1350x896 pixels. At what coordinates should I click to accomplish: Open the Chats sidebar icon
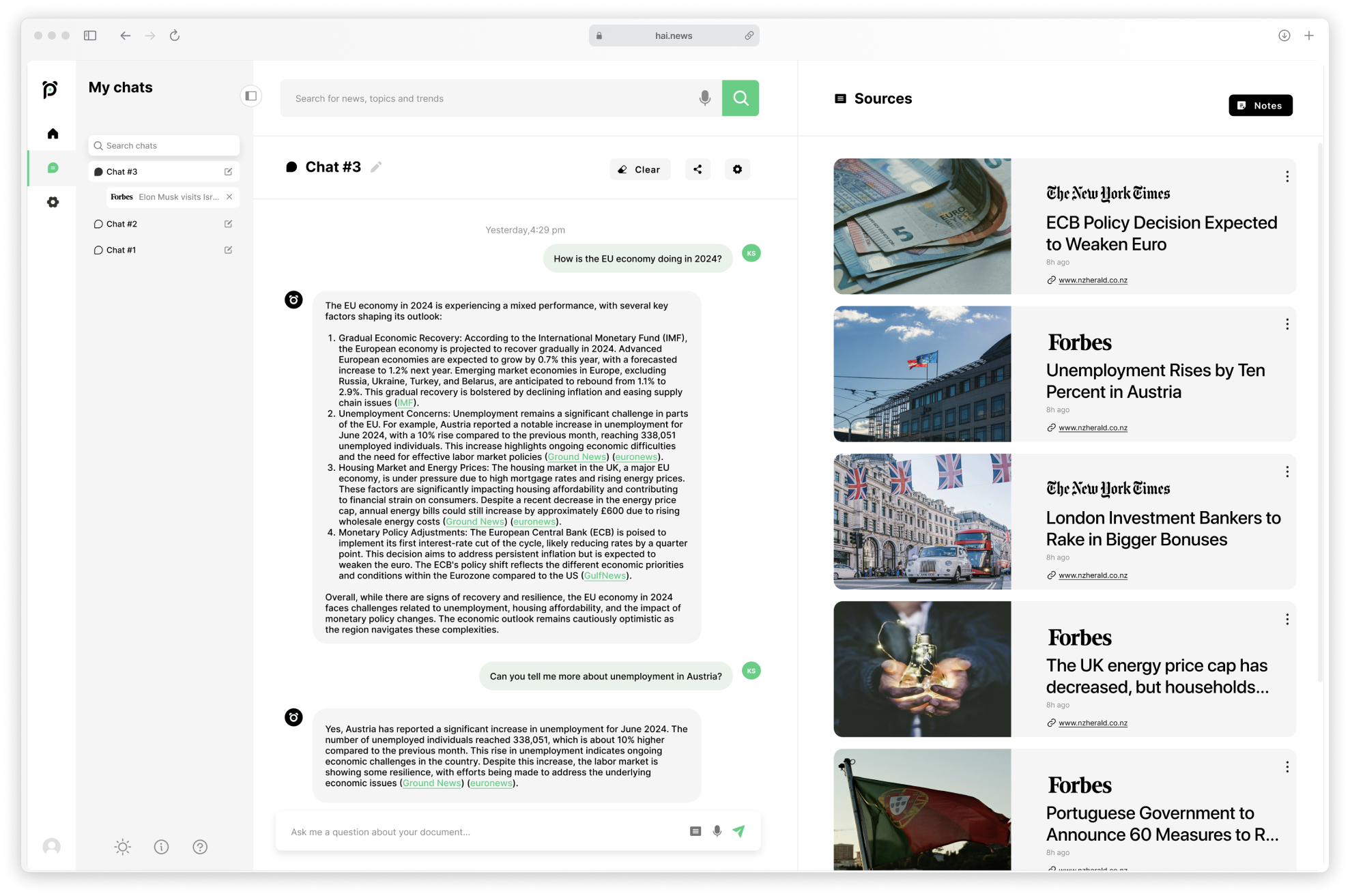tap(53, 168)
